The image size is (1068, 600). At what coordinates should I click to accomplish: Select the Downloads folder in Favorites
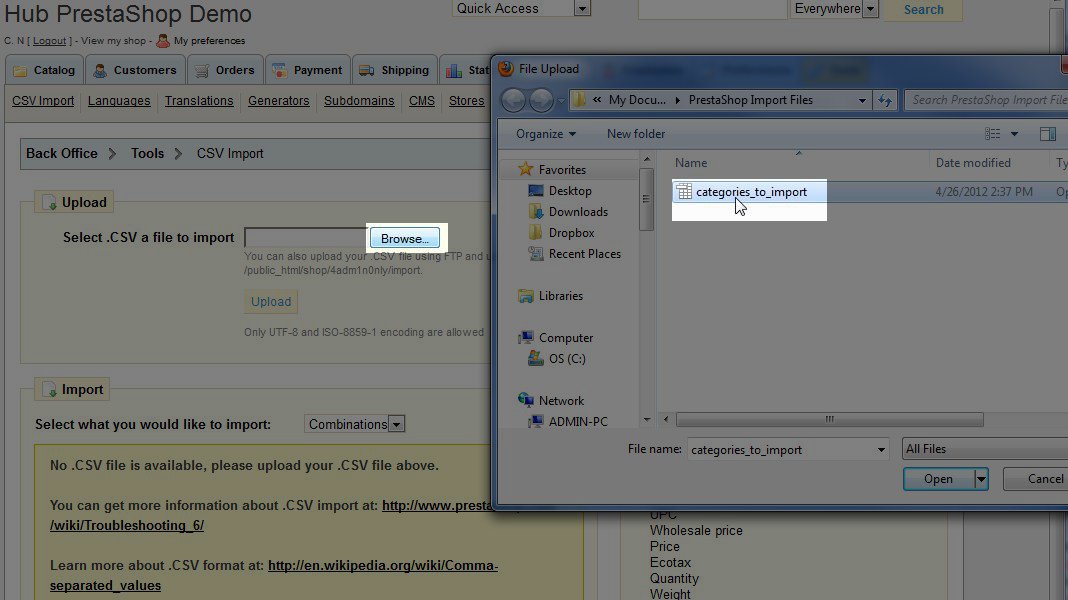pos(577,212)
